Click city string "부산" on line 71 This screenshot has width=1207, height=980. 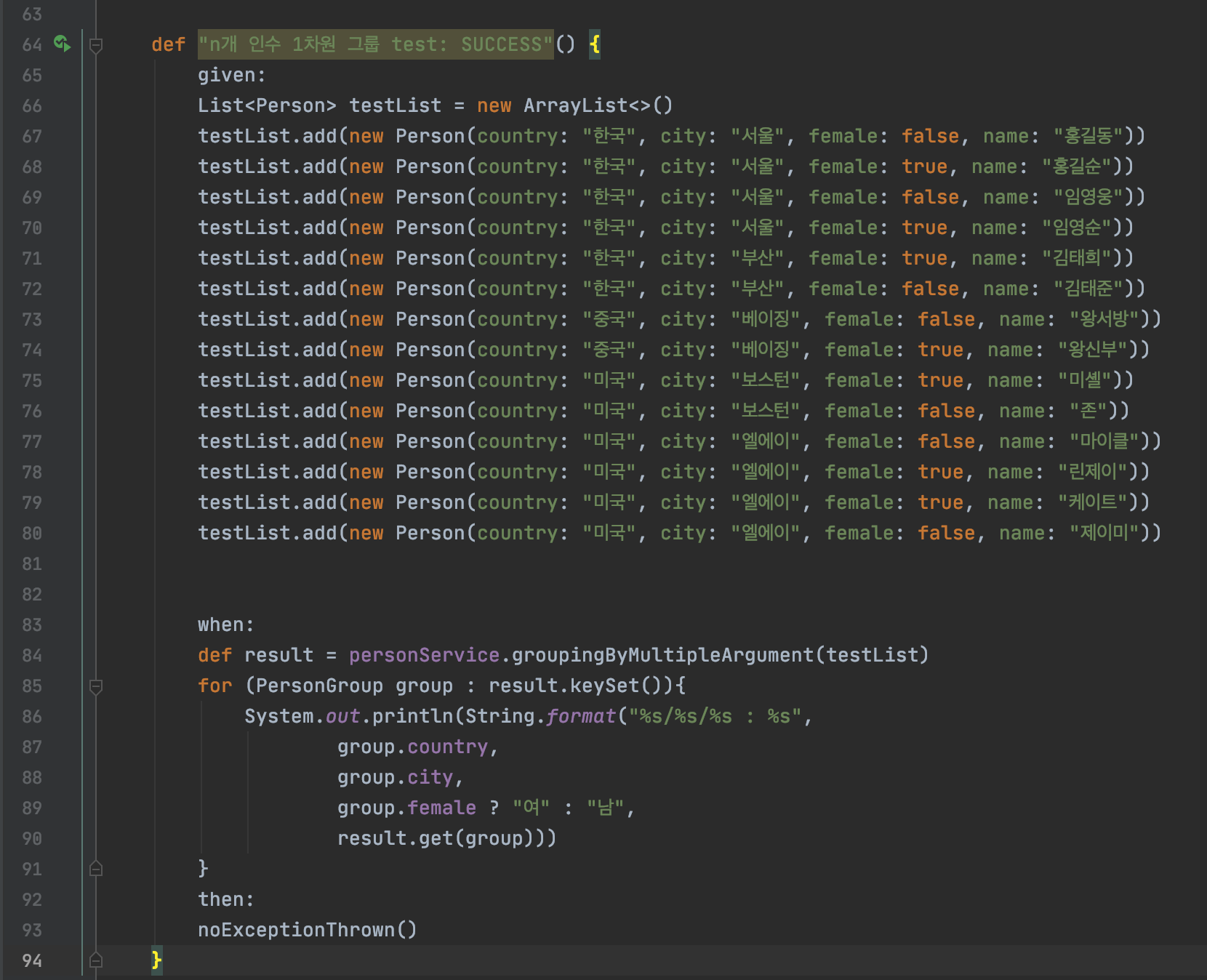tap(758, 259)
